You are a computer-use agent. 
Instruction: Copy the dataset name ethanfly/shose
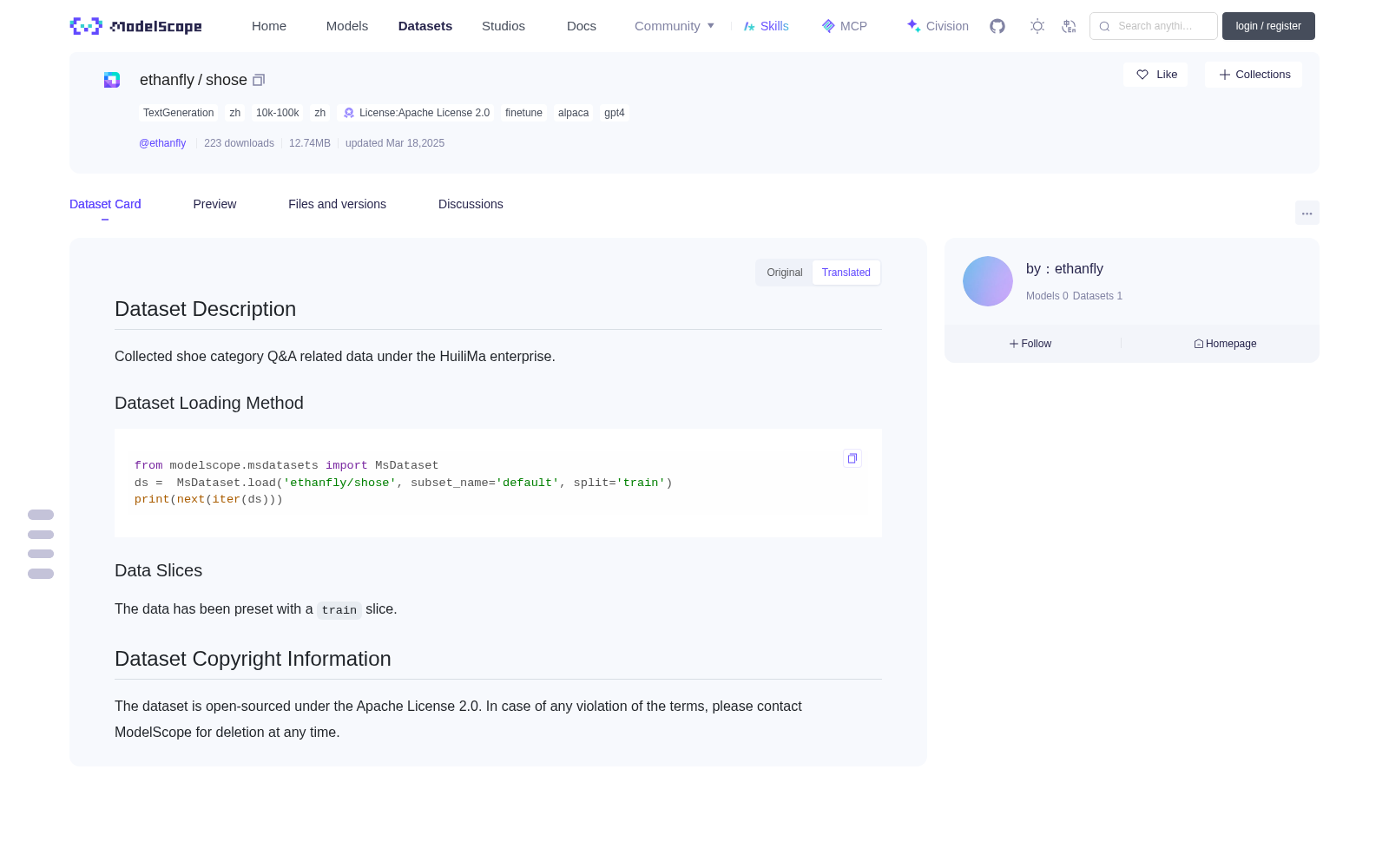pyautogui.click(x=259, y=80)
